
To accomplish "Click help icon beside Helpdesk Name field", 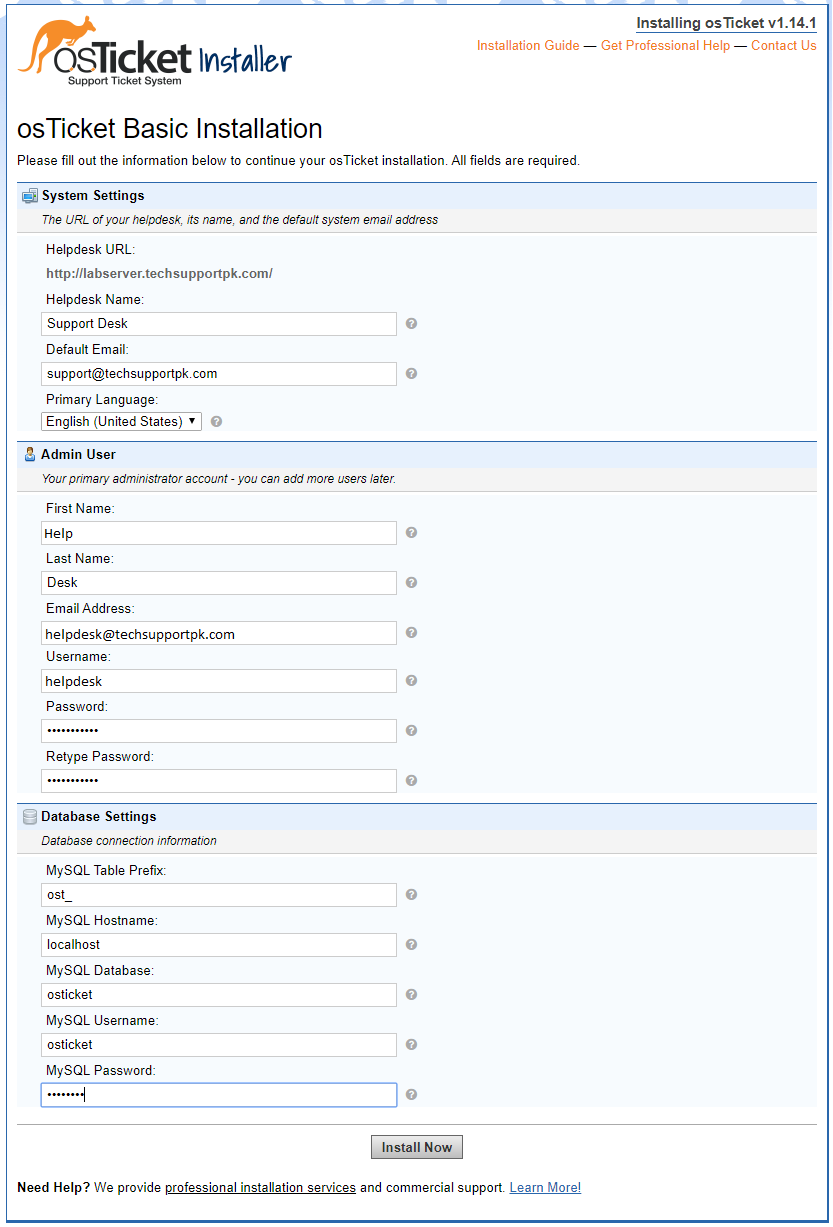I will [411, 324].
